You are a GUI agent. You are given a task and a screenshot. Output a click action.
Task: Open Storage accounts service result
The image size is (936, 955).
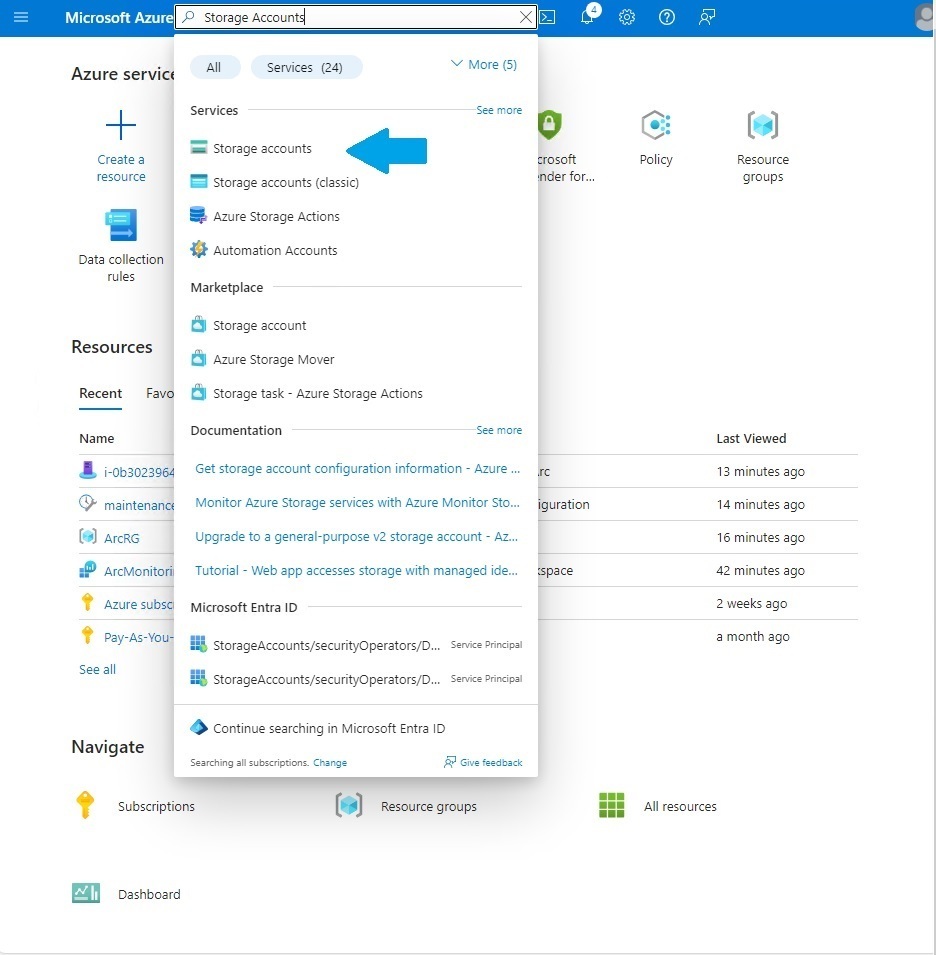(262, 149)
